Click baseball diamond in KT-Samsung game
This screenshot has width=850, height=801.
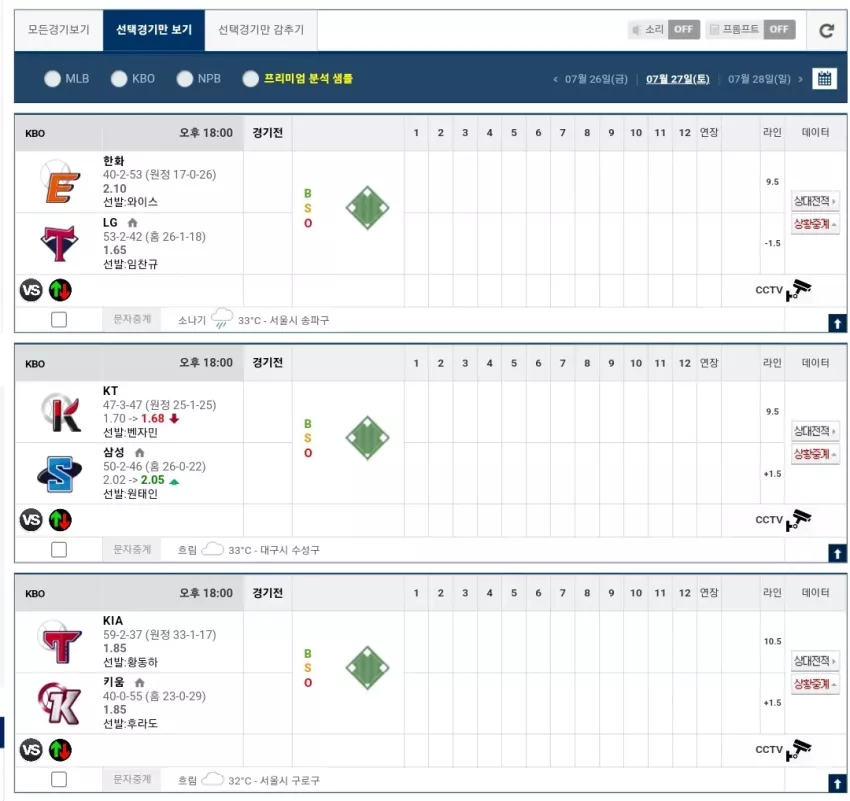368,438
